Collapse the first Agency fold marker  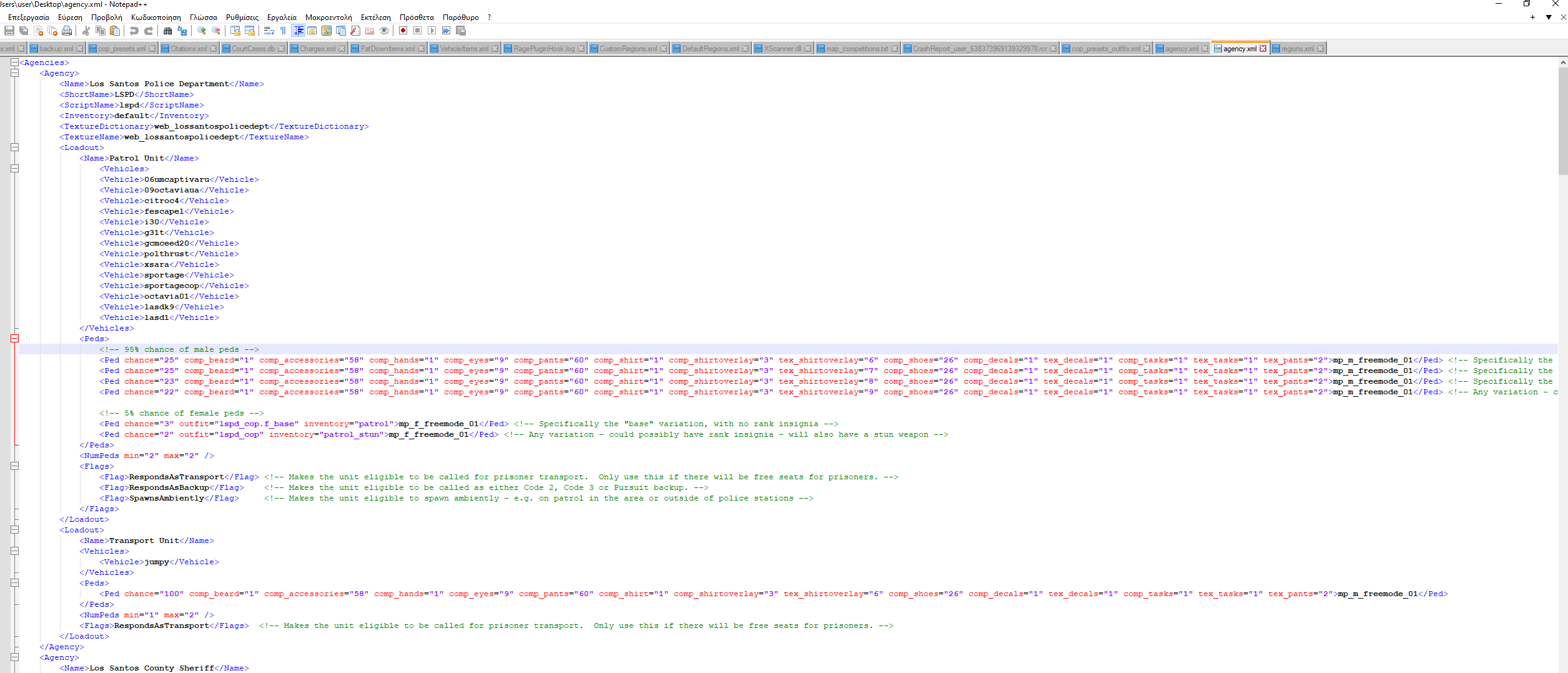[x=14, y=73]
